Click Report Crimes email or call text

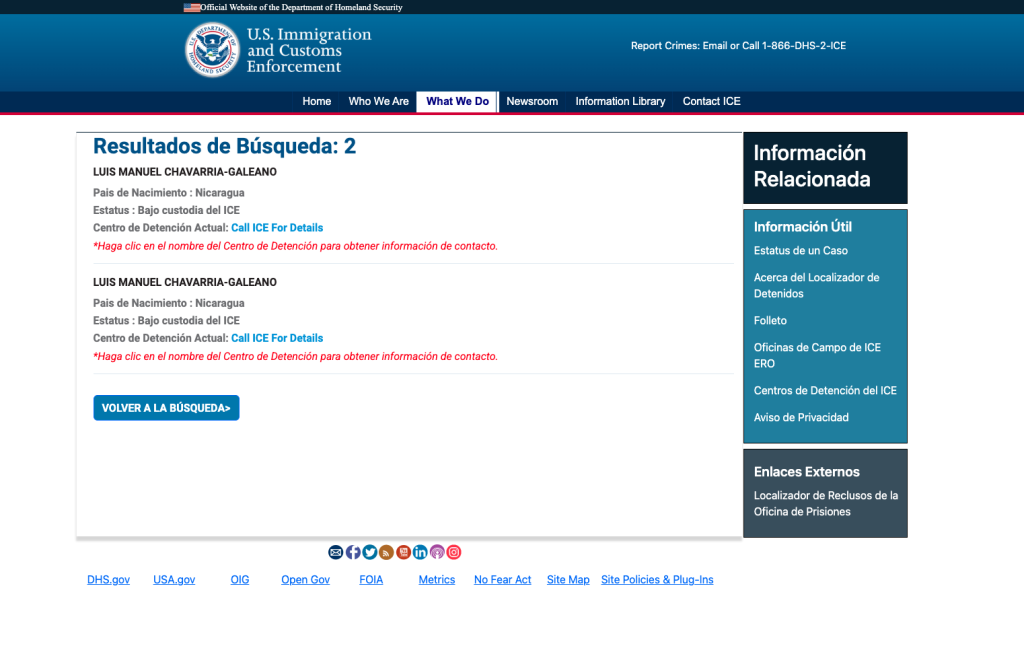tap(738, 46)
